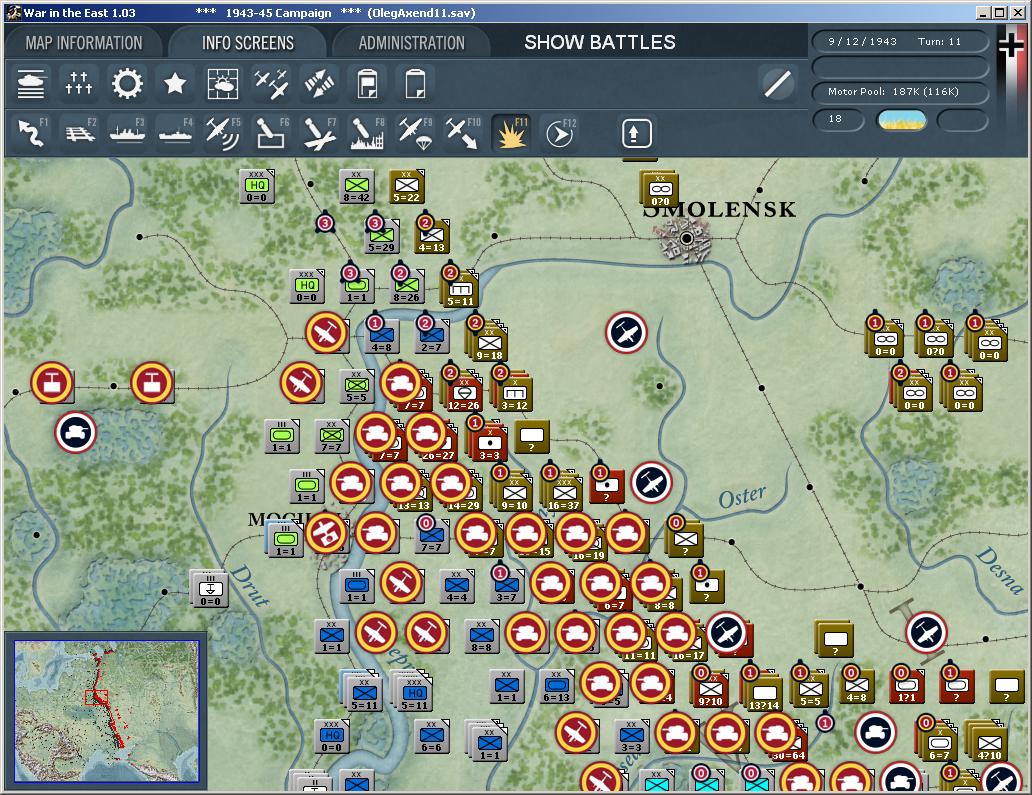This screenshot has width=1032, height=795.
Task: Click the first document icon in top toolbar
Action: pyautogui.click(x=367, y=84)
